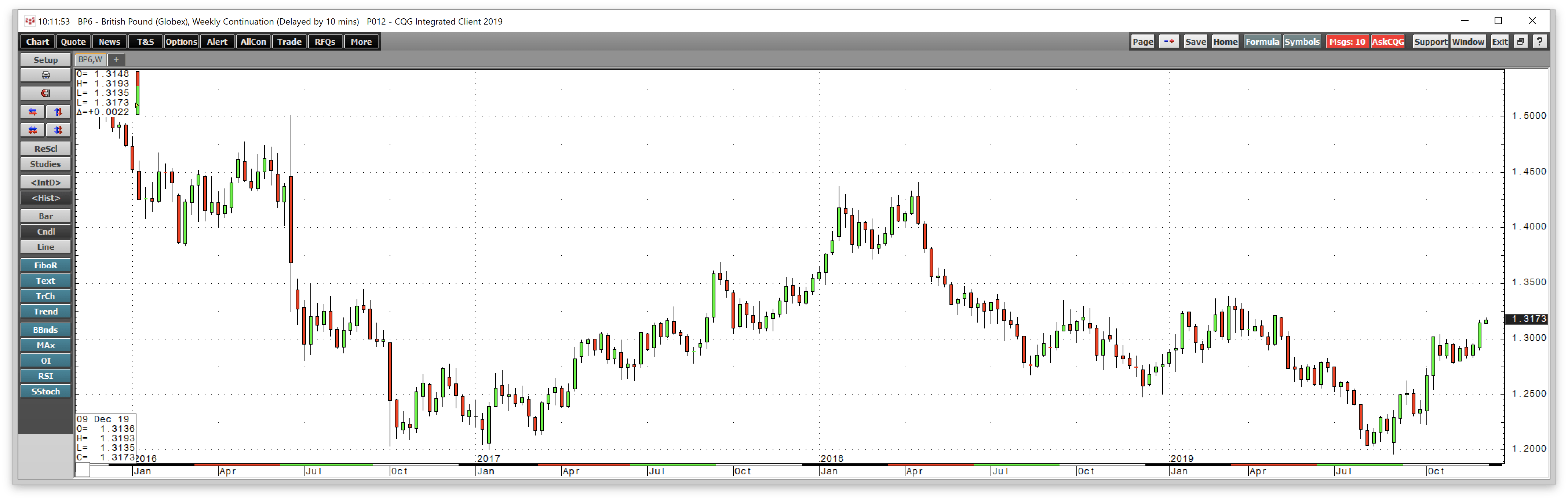Click the AskCQG button
The width and height of the screenshot is (1568, 500).
tap(1388, 41)
